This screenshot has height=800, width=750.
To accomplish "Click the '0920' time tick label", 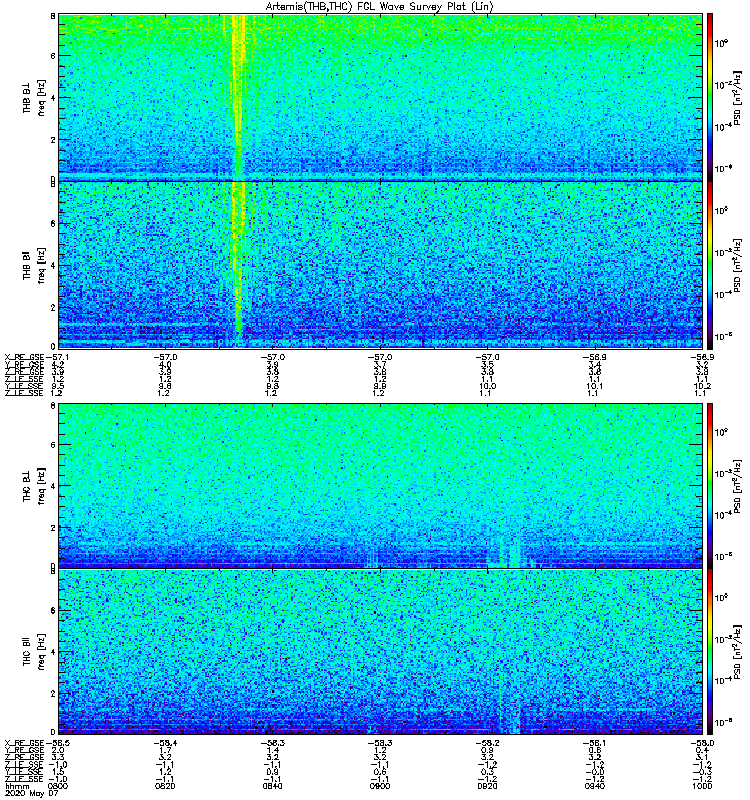I will (487, 786).
